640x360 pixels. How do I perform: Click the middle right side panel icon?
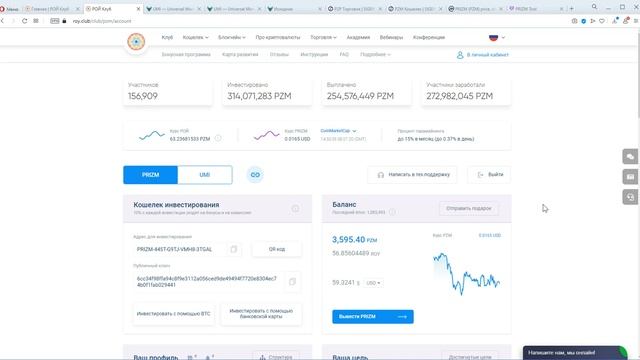(x=630, y=177)
